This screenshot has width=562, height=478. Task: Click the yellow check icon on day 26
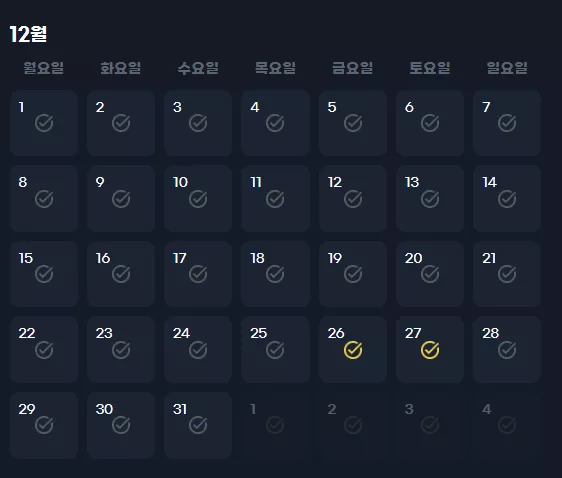[x=353, y=350]
